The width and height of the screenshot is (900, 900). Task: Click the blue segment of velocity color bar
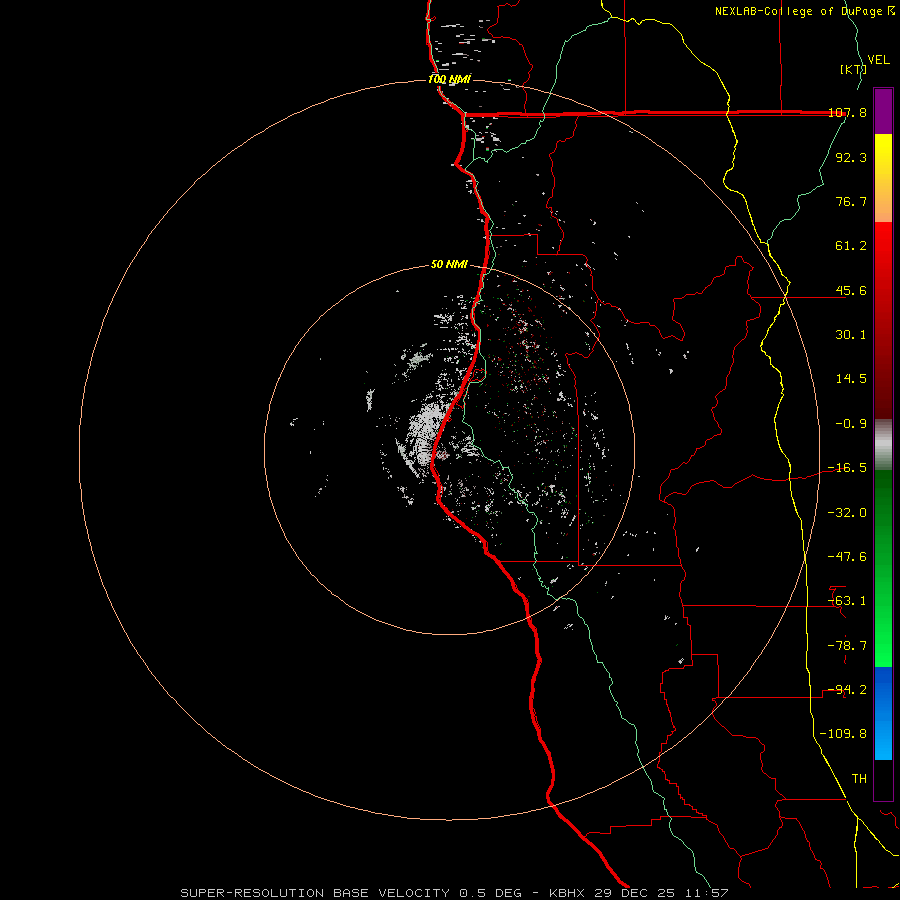click(883, 713)
